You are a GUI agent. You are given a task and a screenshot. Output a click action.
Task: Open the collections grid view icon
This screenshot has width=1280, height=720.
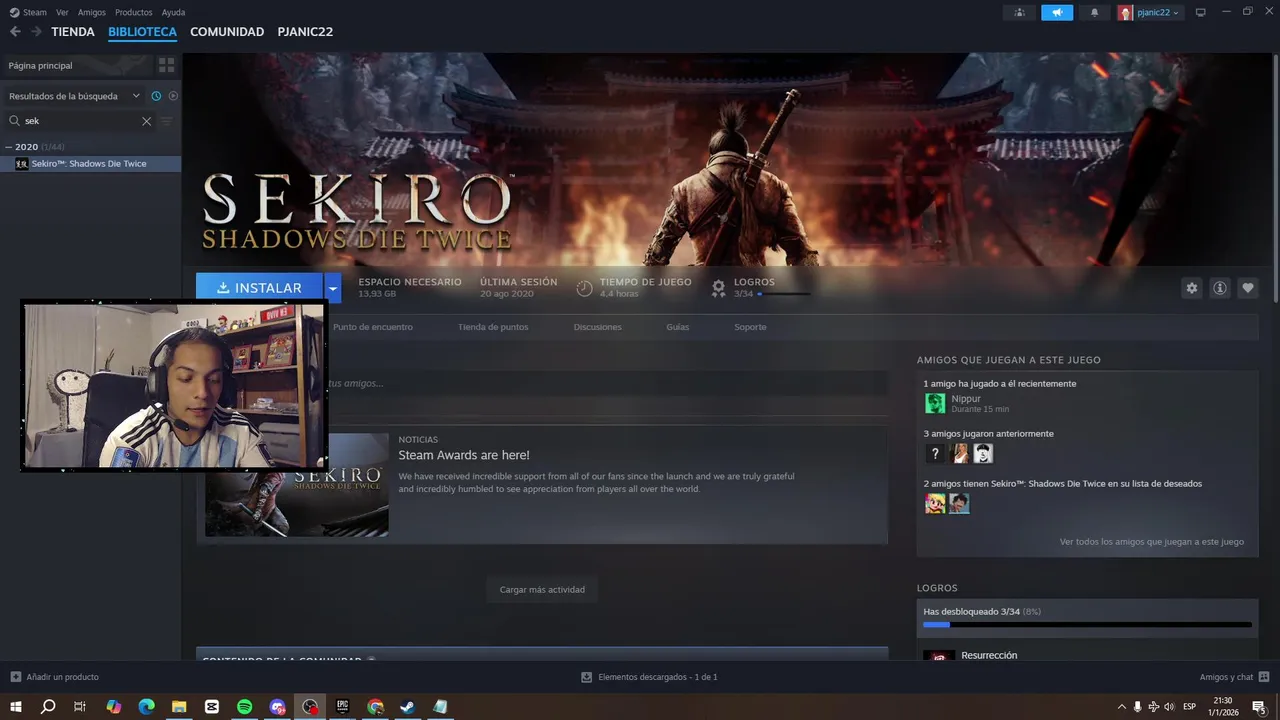pyautogui.click(x=166, y=65)
